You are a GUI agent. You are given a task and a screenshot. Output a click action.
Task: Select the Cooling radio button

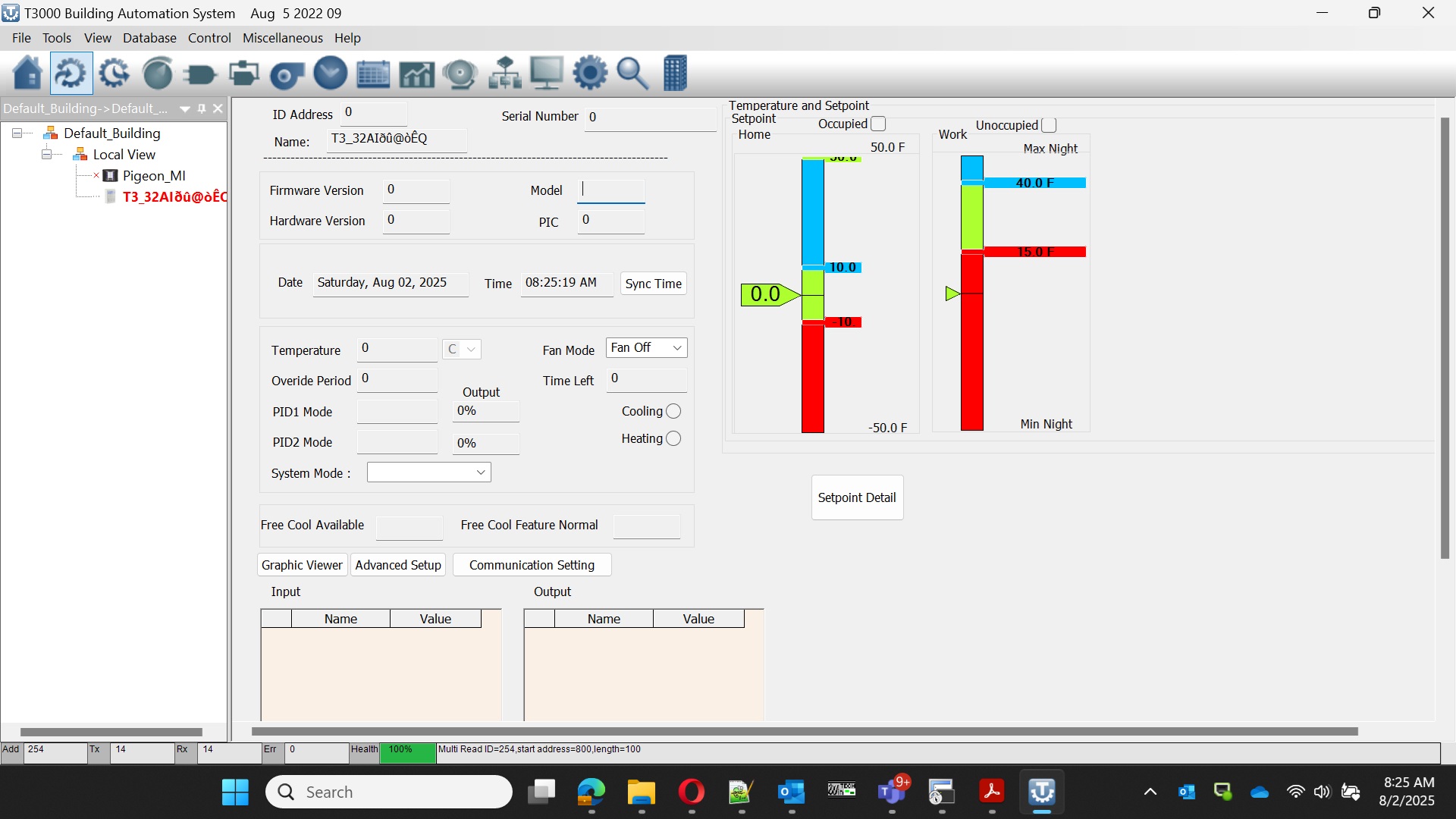click(673, 411)
